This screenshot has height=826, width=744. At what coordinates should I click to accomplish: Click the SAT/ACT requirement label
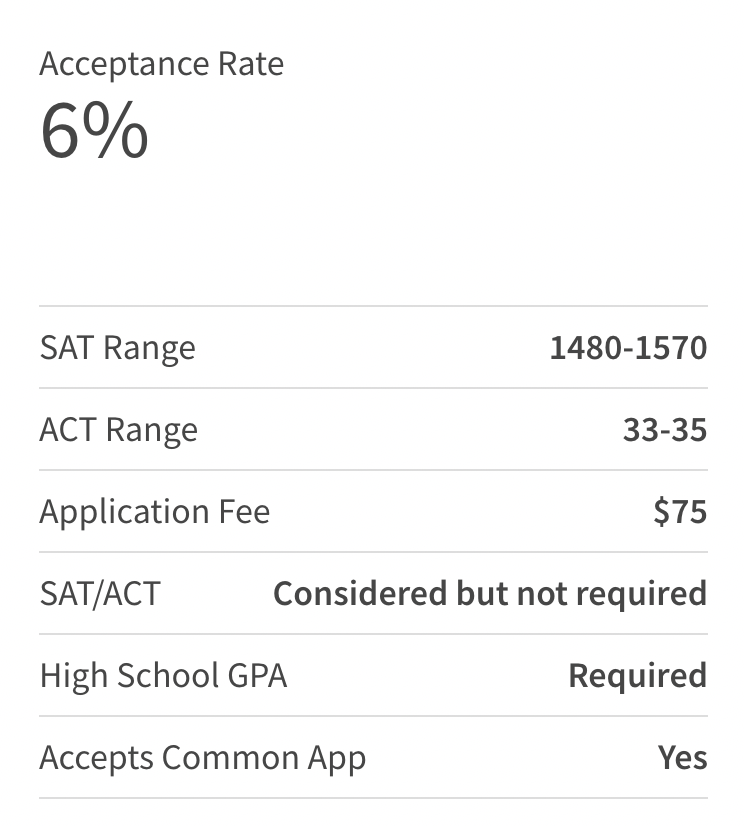(x=99, y=594)
